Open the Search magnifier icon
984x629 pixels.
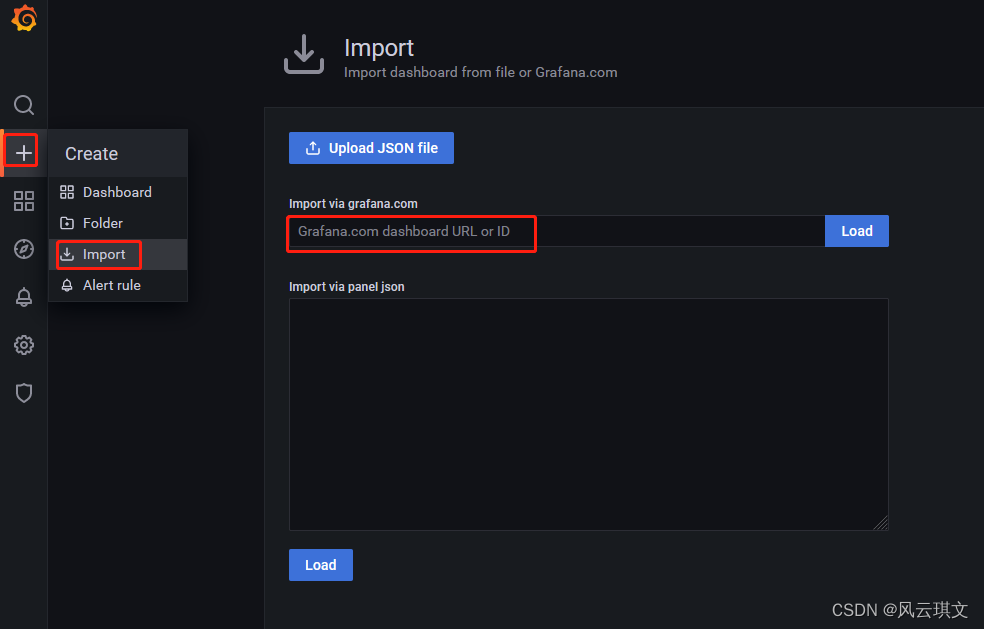pyautogui.click(x=23, y=105)
